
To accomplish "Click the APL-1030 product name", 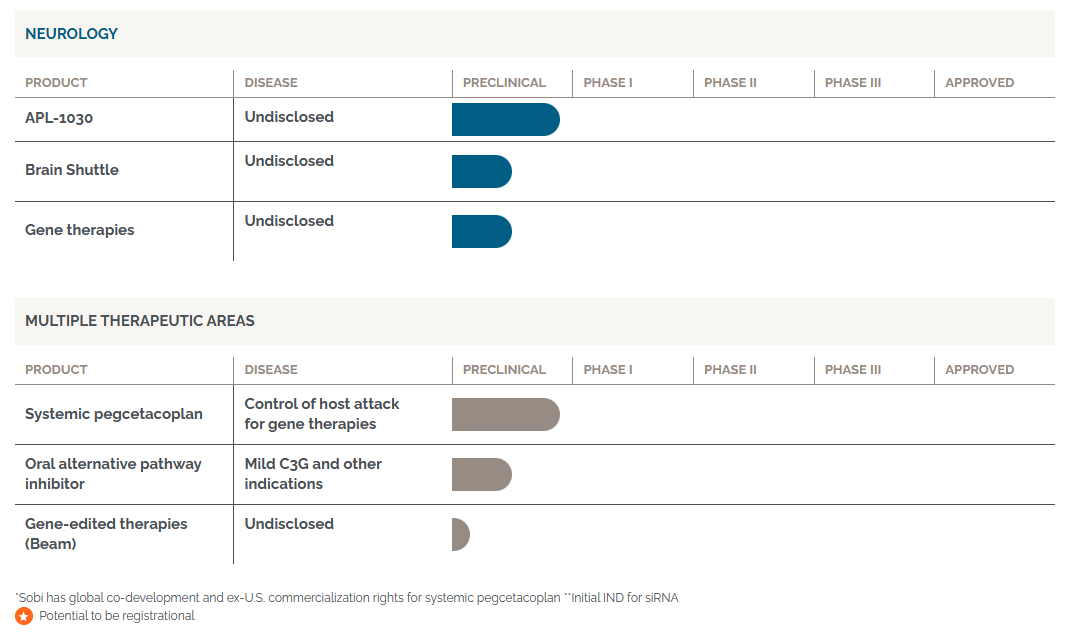I will click(x=59, y=118).
